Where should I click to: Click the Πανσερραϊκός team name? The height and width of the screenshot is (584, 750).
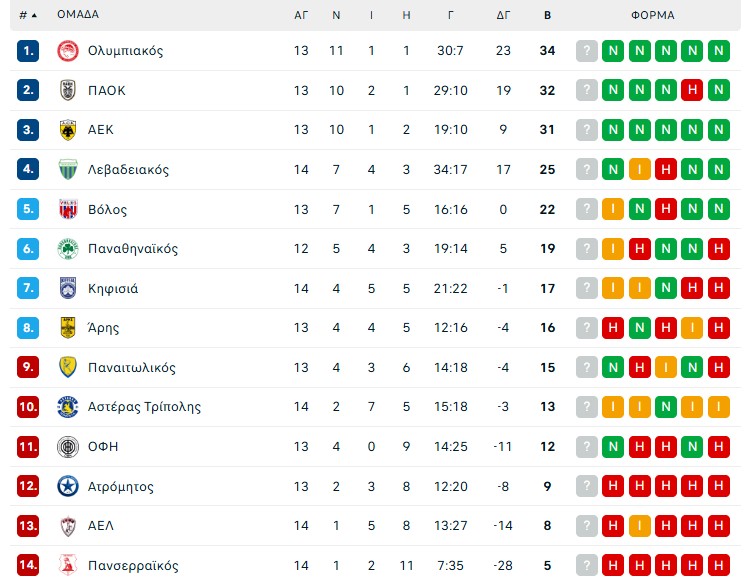click(x=133, y=566)
